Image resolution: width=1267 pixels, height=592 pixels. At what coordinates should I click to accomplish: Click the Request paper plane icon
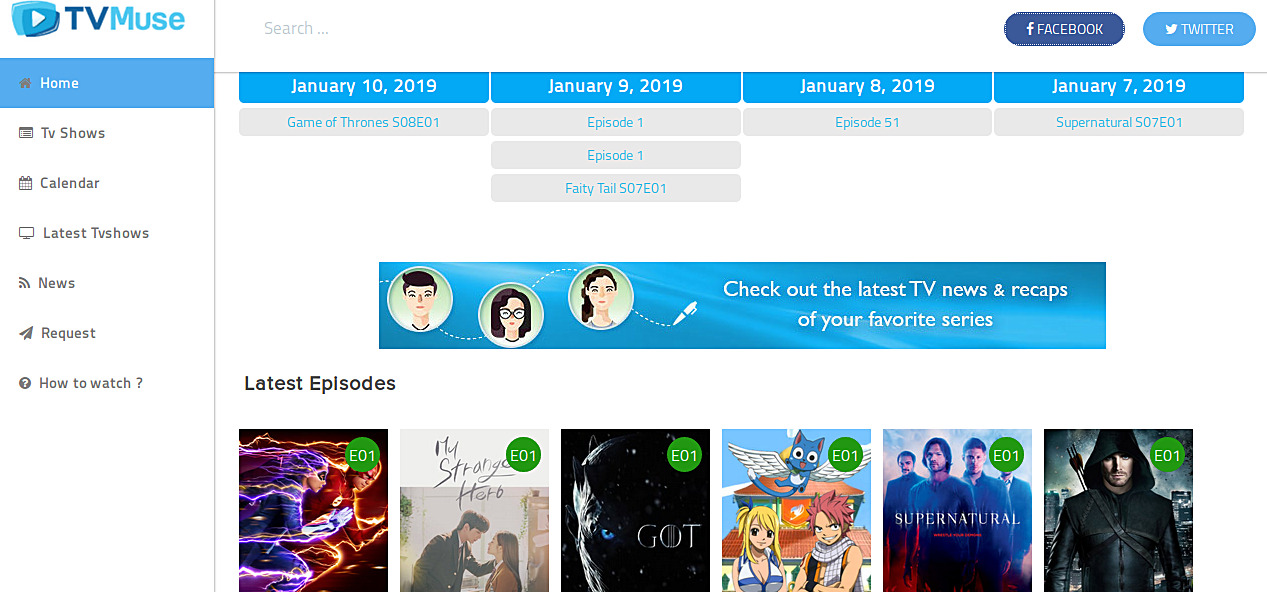26,333
